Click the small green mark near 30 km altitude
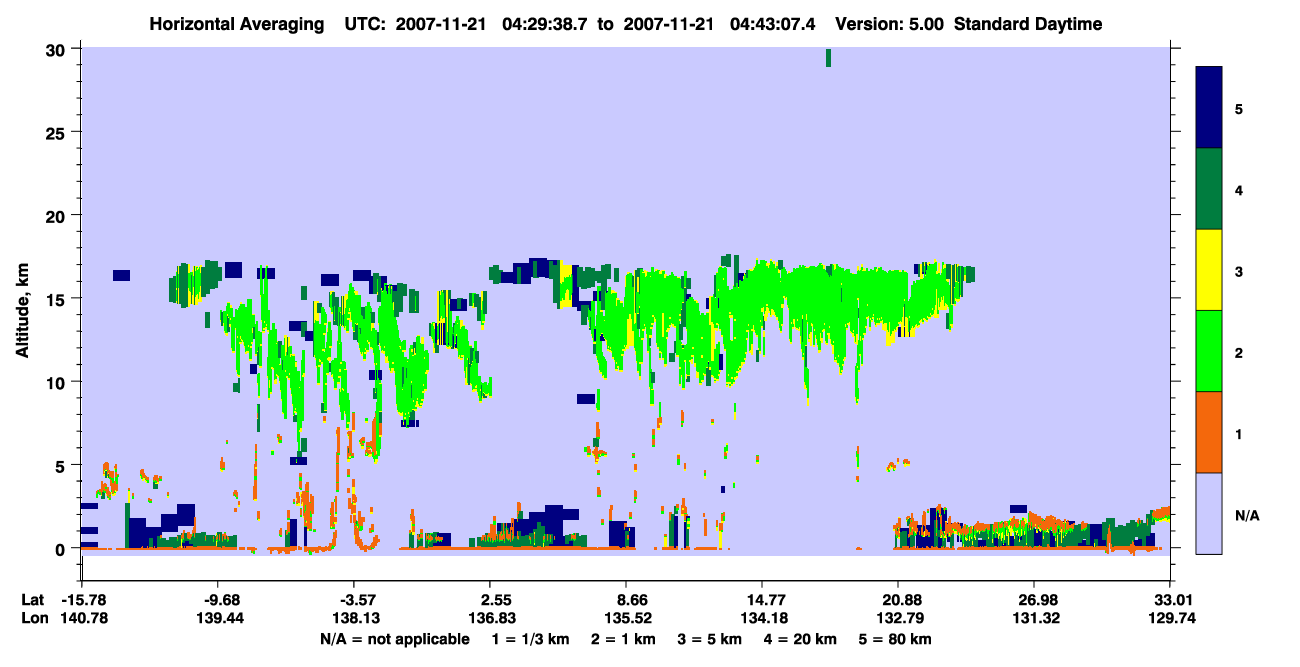1300x667 pixels. [828, 57]
